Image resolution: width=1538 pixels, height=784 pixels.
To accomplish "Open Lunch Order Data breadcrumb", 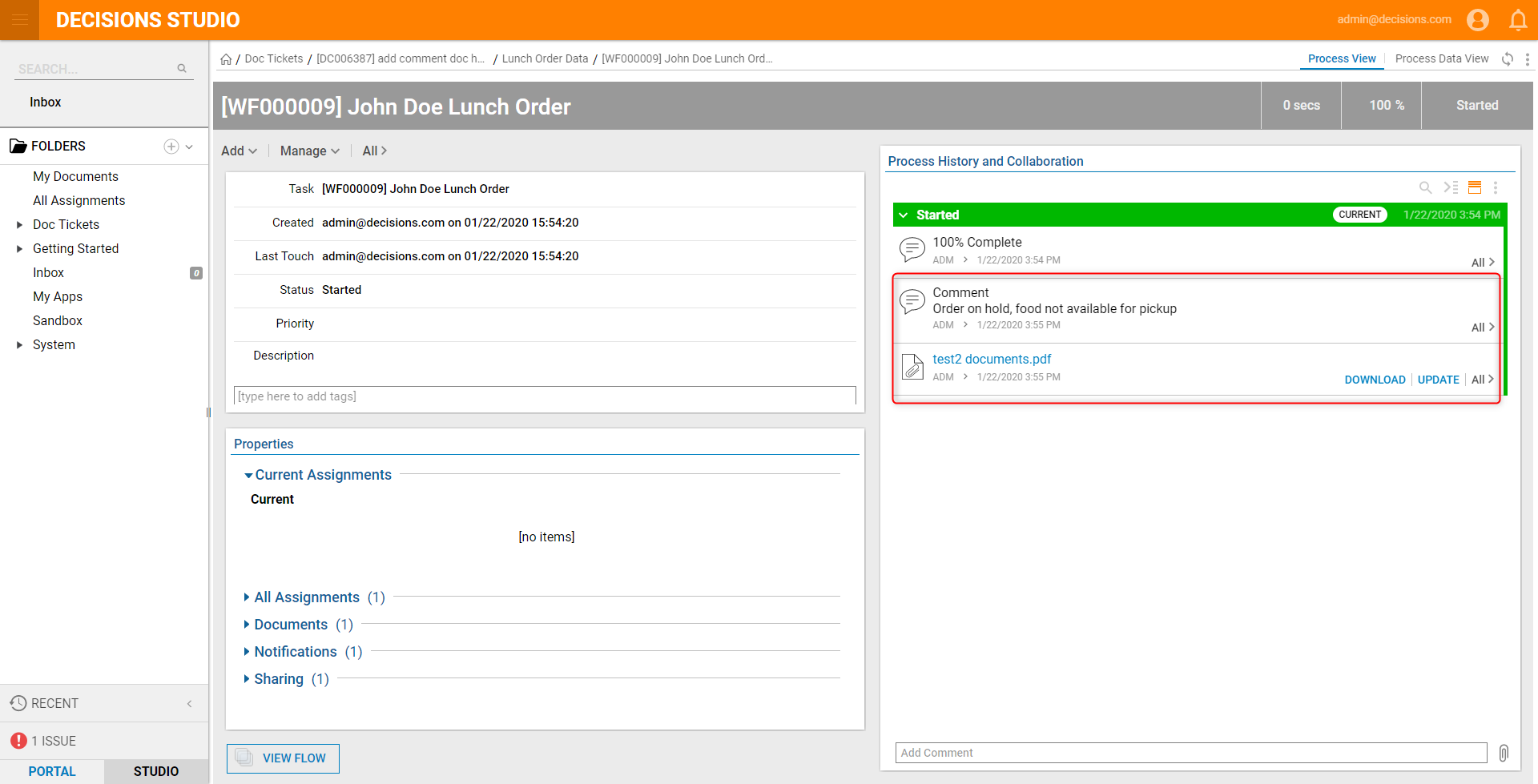I will pyautogui.click(x=545, y=59).
